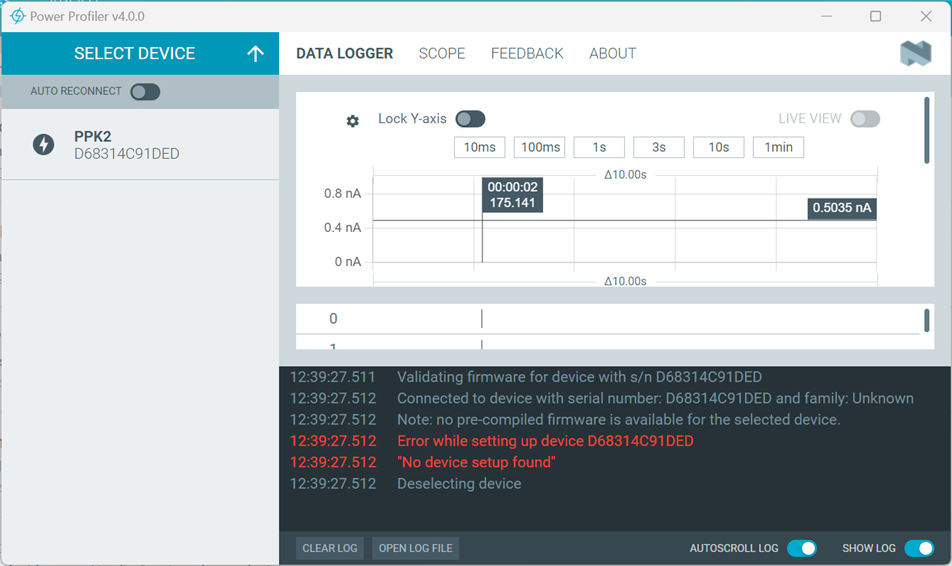Click the digital channel 0 row
952x566 pixels.
click(x=608, y=319)
